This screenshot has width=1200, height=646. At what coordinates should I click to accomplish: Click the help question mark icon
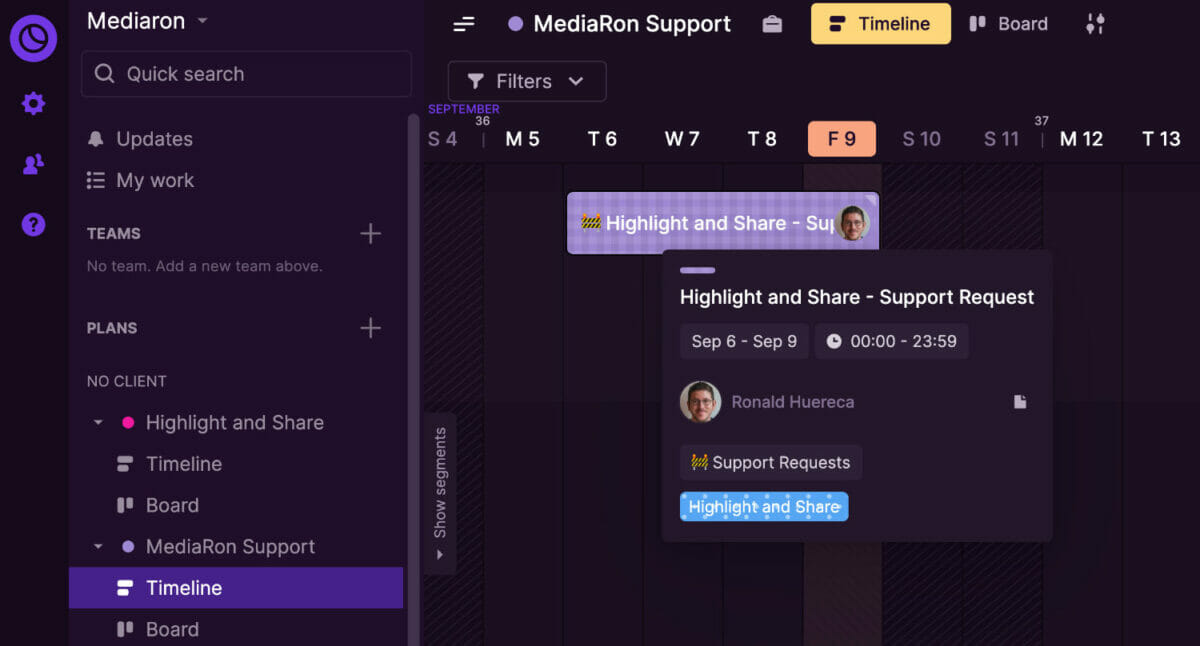click(33, 225)
